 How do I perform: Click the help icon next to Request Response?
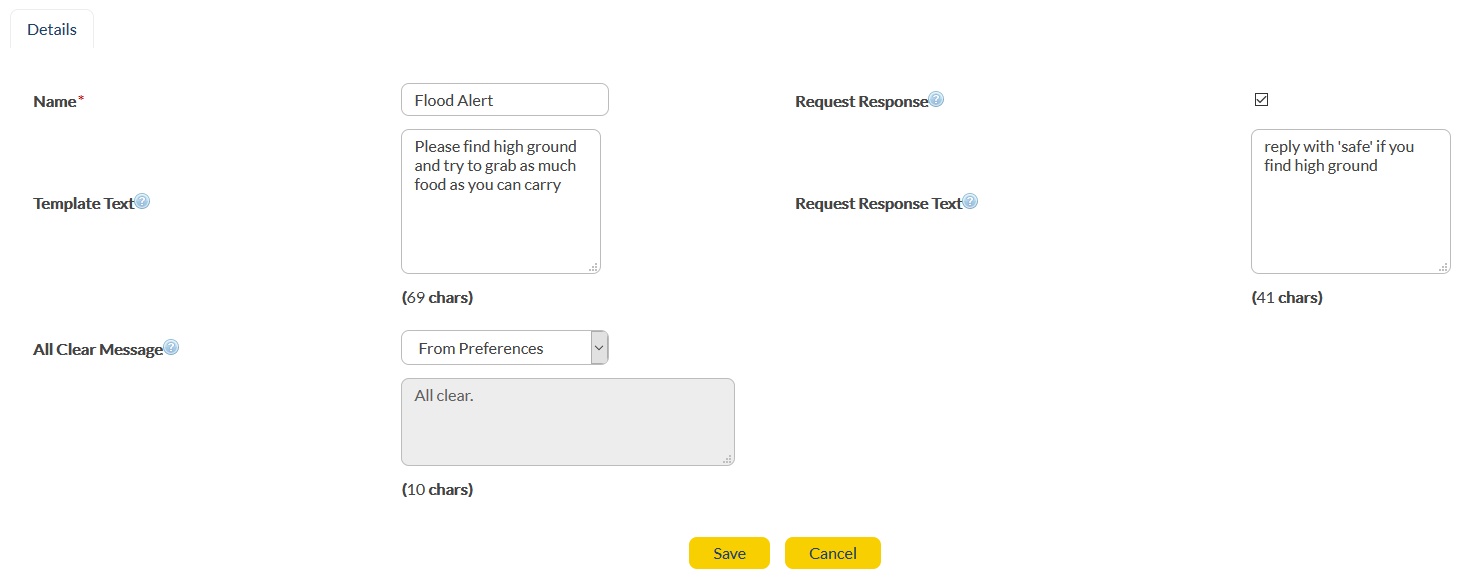tap(936, 100)
